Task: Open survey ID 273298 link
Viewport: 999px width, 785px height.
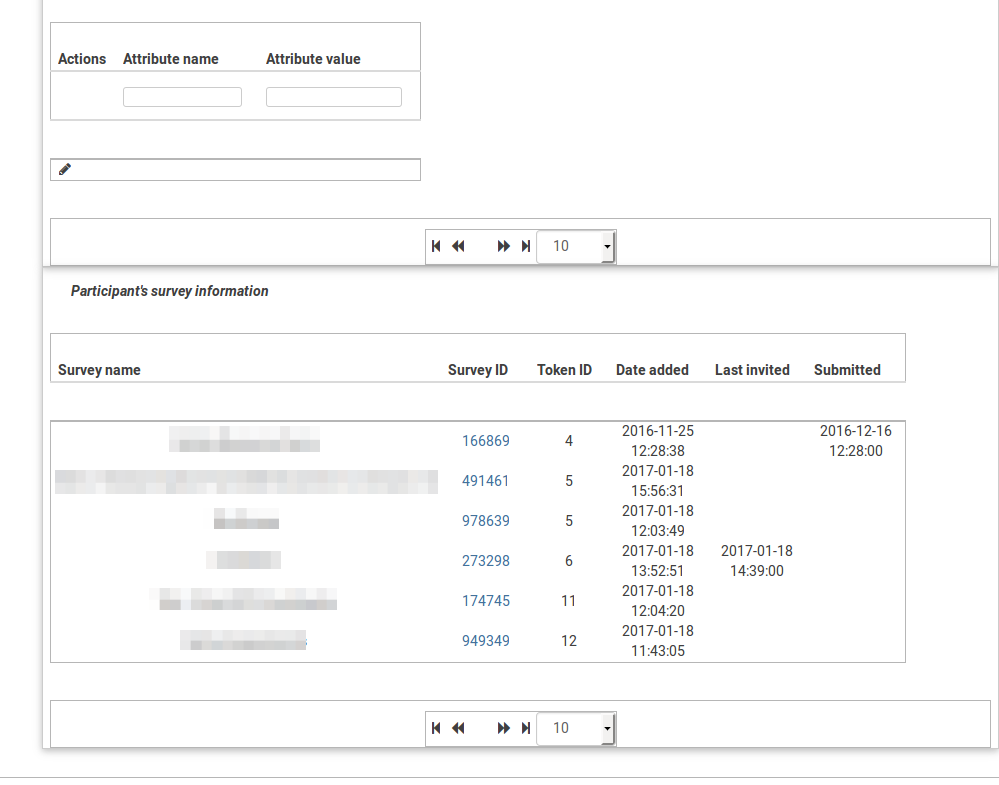Action: pyautogui.click(x=485, y=561)
